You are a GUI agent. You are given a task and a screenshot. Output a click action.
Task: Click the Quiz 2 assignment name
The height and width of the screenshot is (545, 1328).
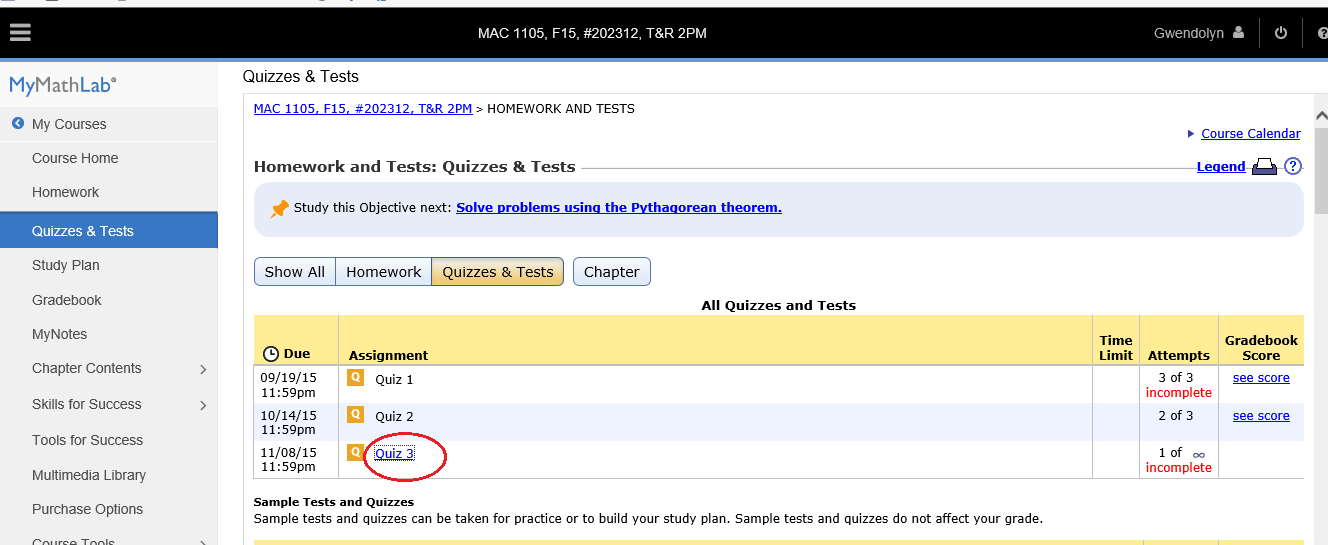(x=394, y=416)
